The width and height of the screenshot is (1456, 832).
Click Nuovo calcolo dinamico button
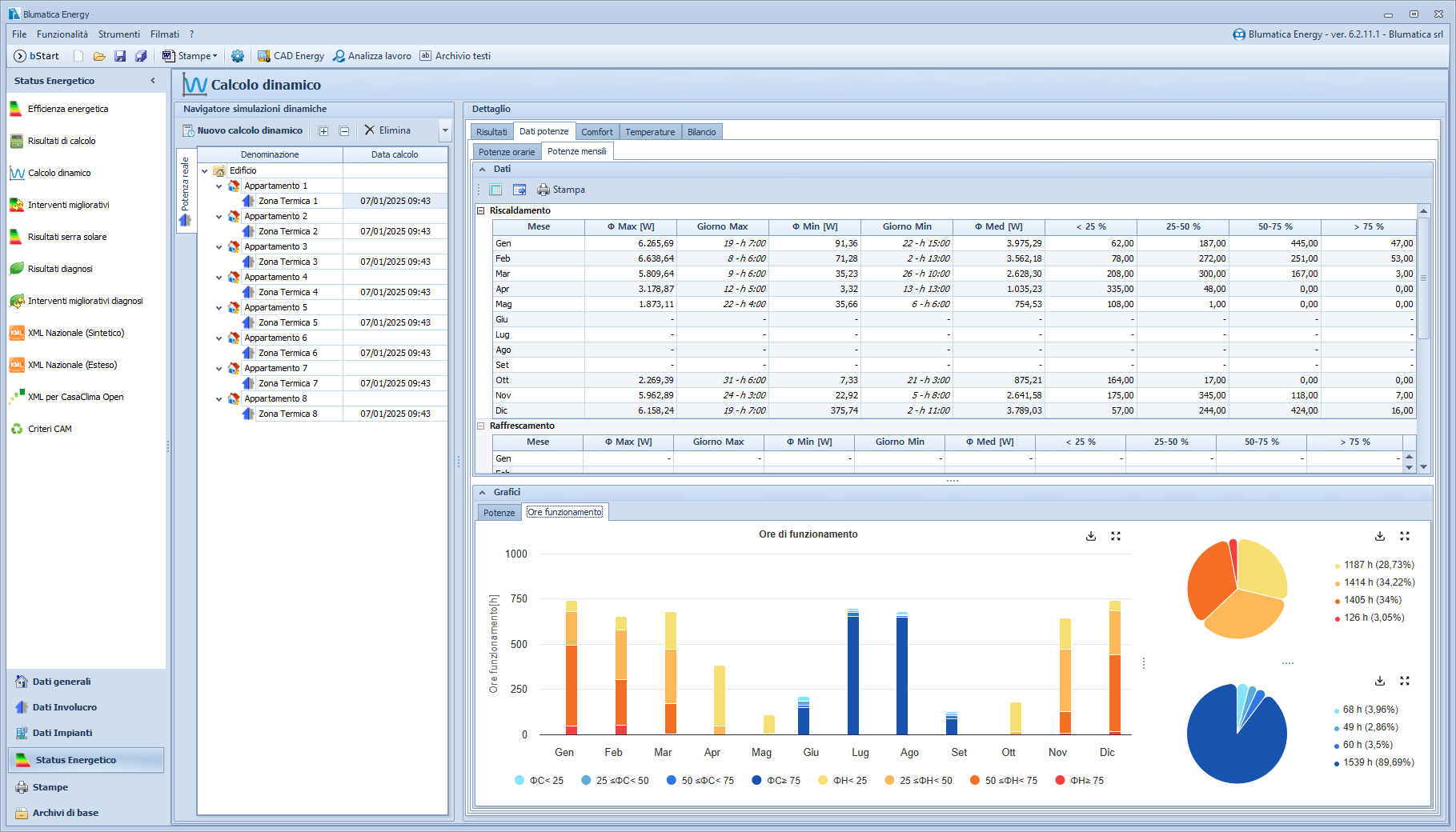243,130
